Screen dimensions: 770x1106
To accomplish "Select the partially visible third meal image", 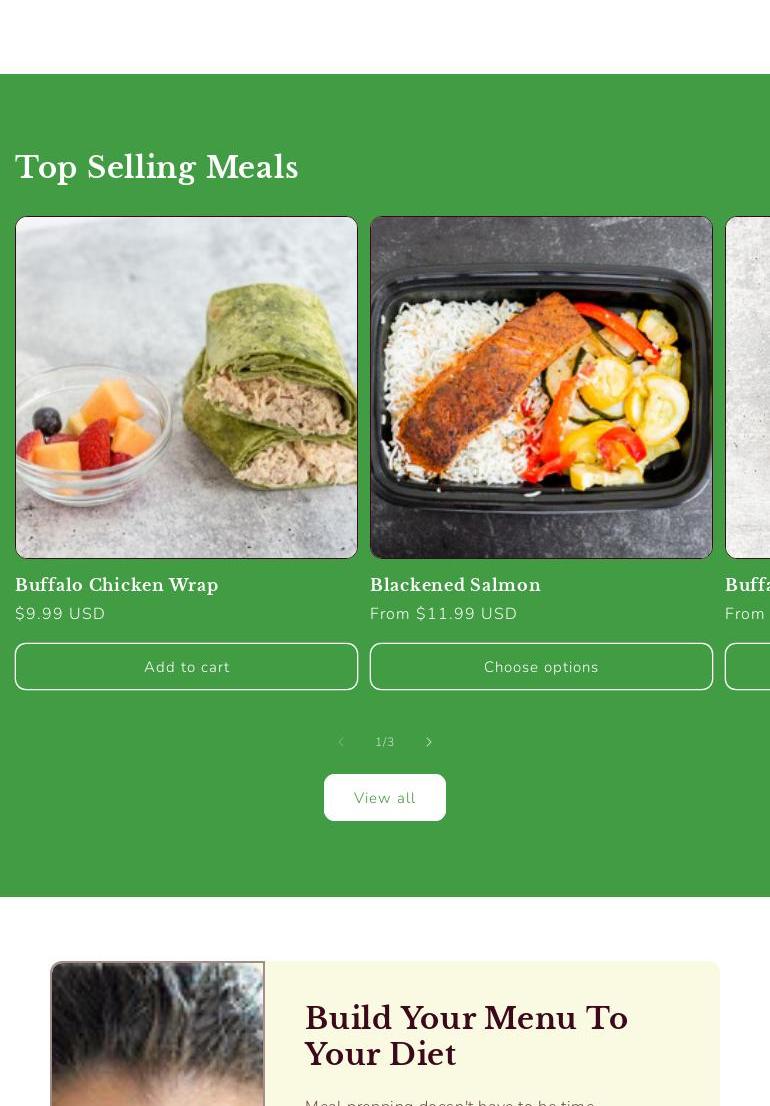I will [x=748, y=387].
